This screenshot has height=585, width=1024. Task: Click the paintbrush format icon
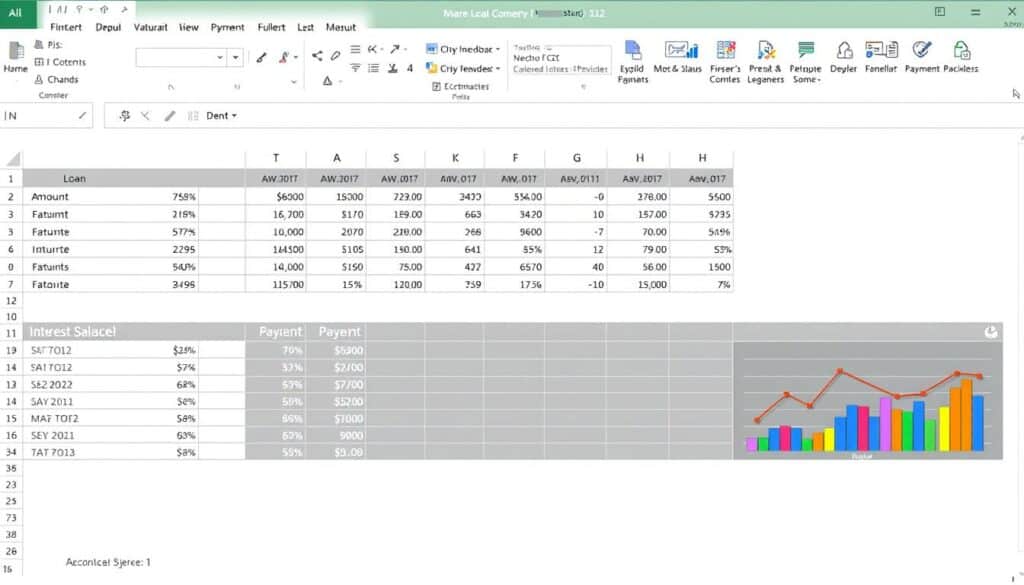click(x=261, y=57)
